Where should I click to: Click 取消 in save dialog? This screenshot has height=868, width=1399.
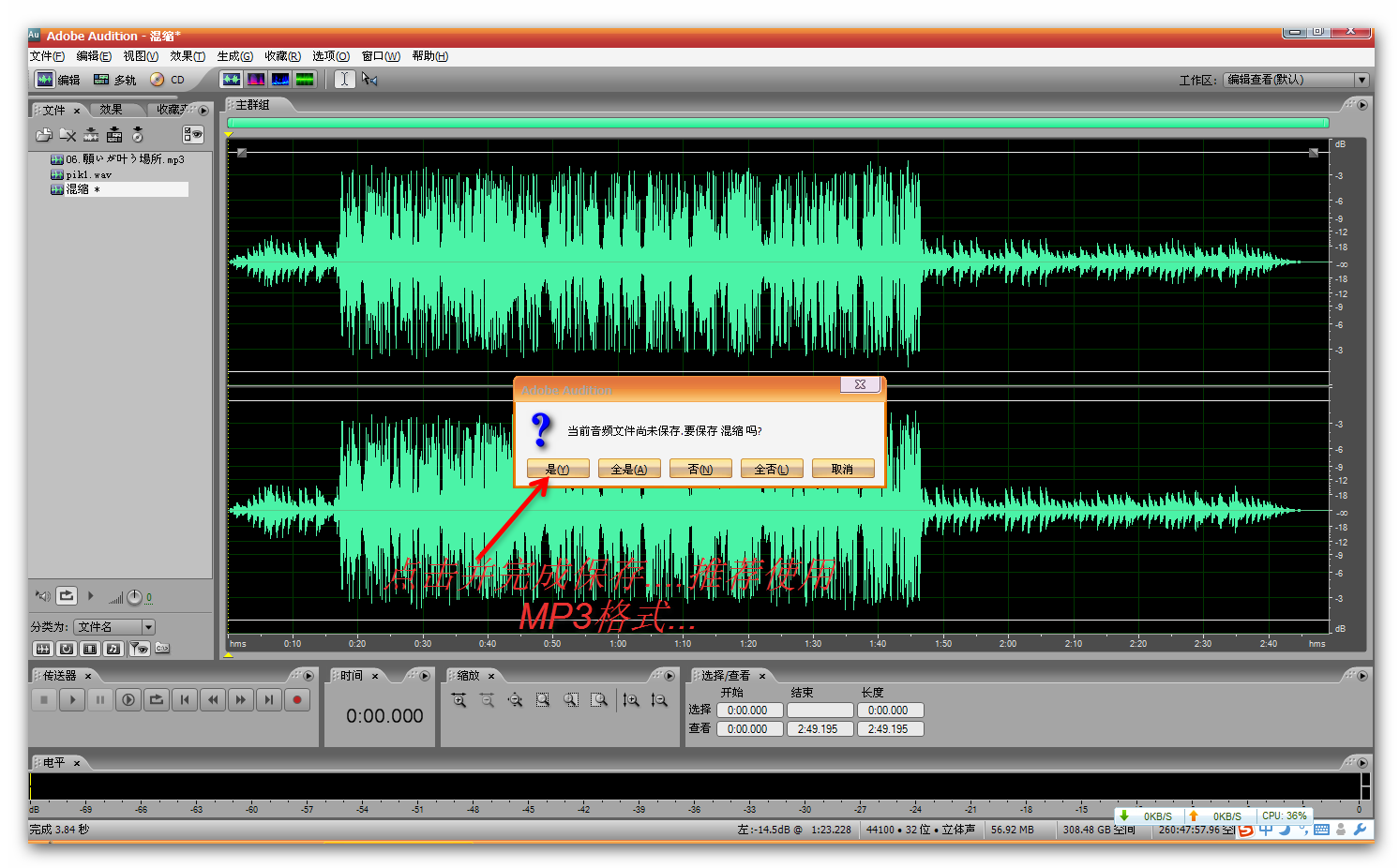coord(843,469)
